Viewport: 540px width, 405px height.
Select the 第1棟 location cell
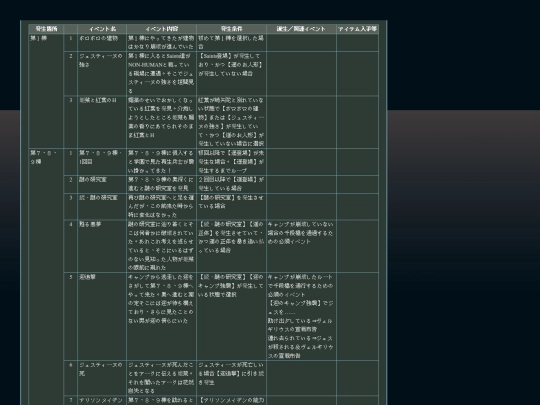click(46, 91)
